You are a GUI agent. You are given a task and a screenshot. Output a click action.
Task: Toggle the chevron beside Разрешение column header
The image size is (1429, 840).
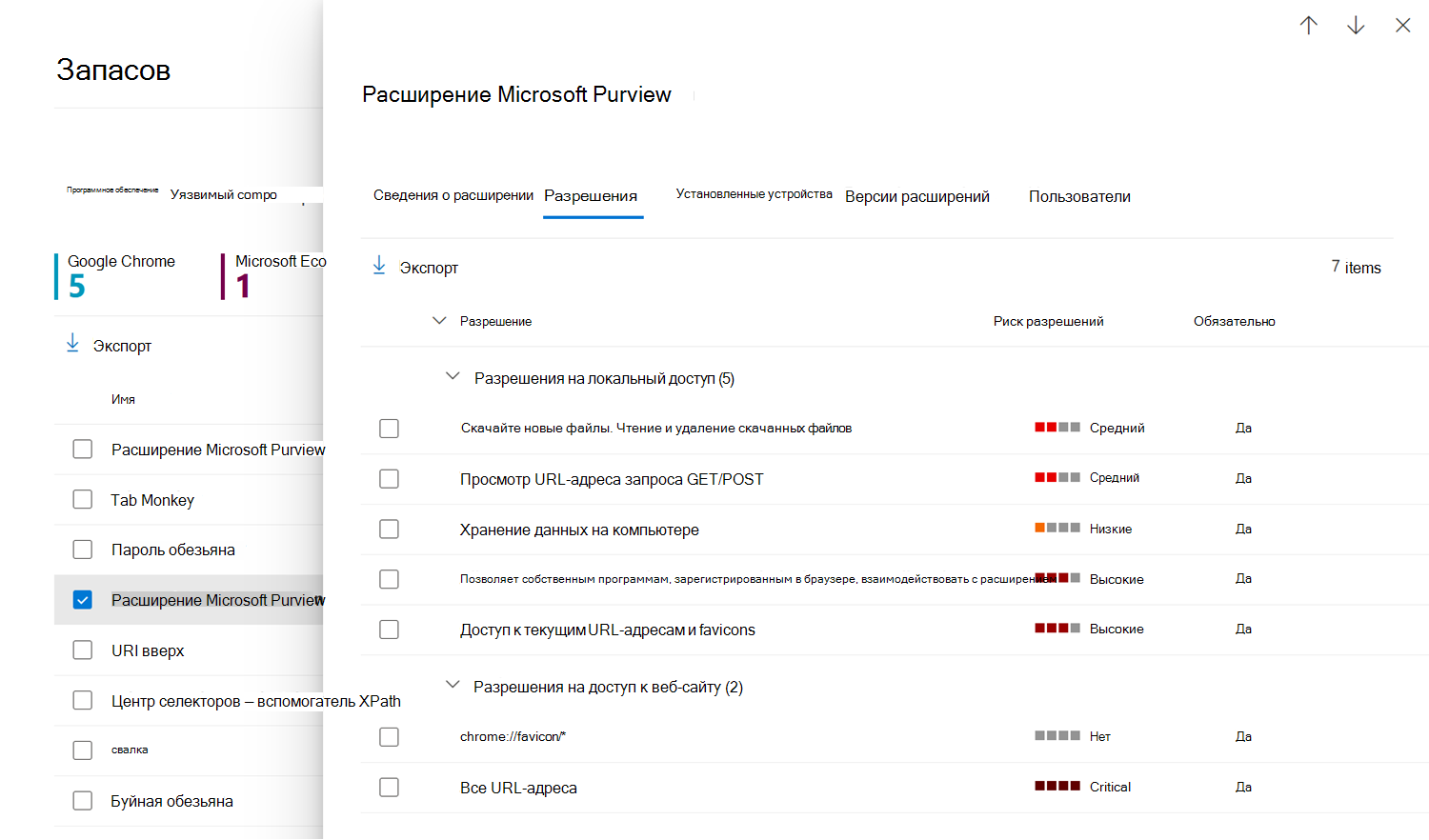(x=439, y=321)
